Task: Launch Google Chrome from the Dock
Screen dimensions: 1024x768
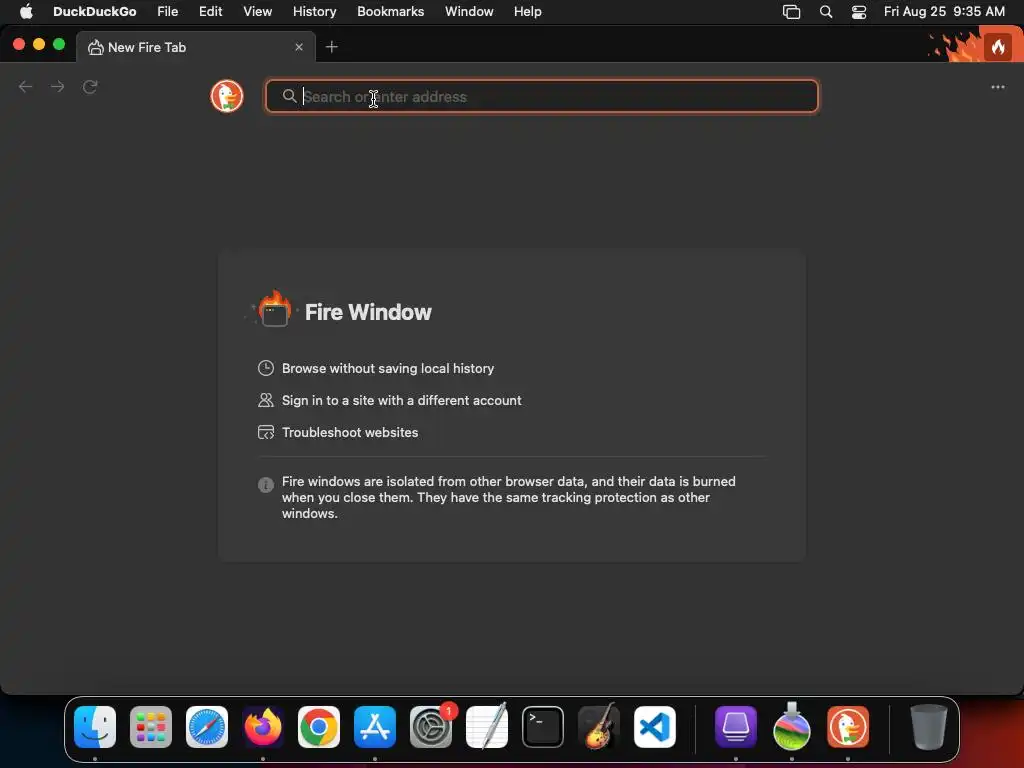Action: [x=319, y=727]
